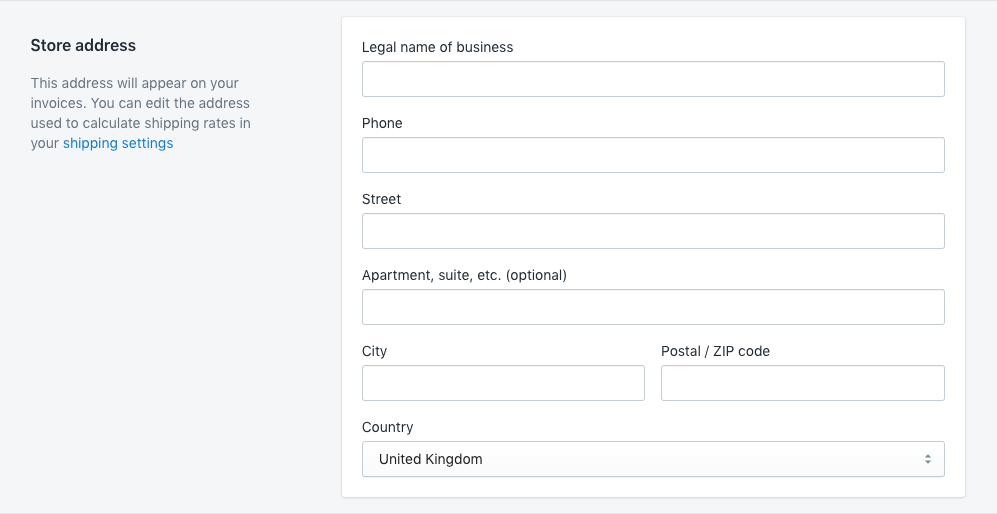Focus the Phone input field
Viewport: 997px width, 514px height.
653,155
